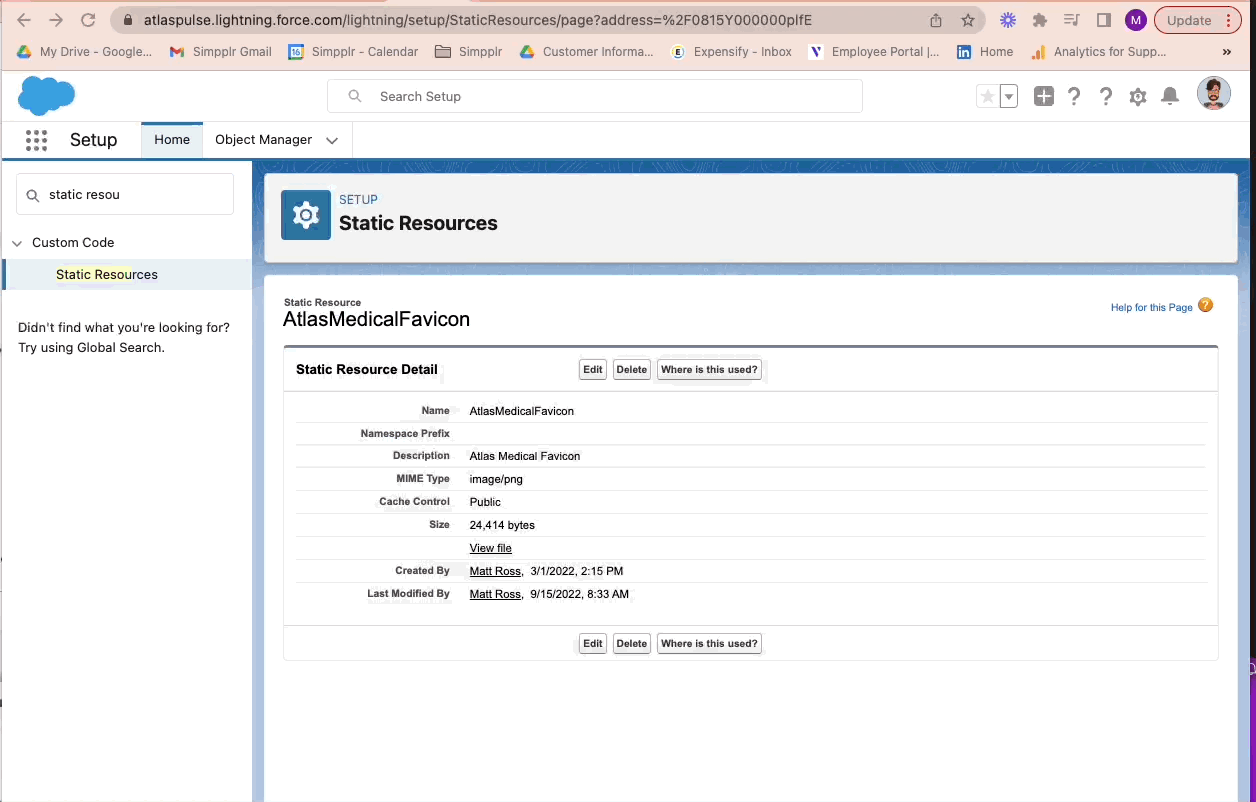Click the 24,414 bytes size value
This screenshot has width=1256, height=802.
[502, 525]
